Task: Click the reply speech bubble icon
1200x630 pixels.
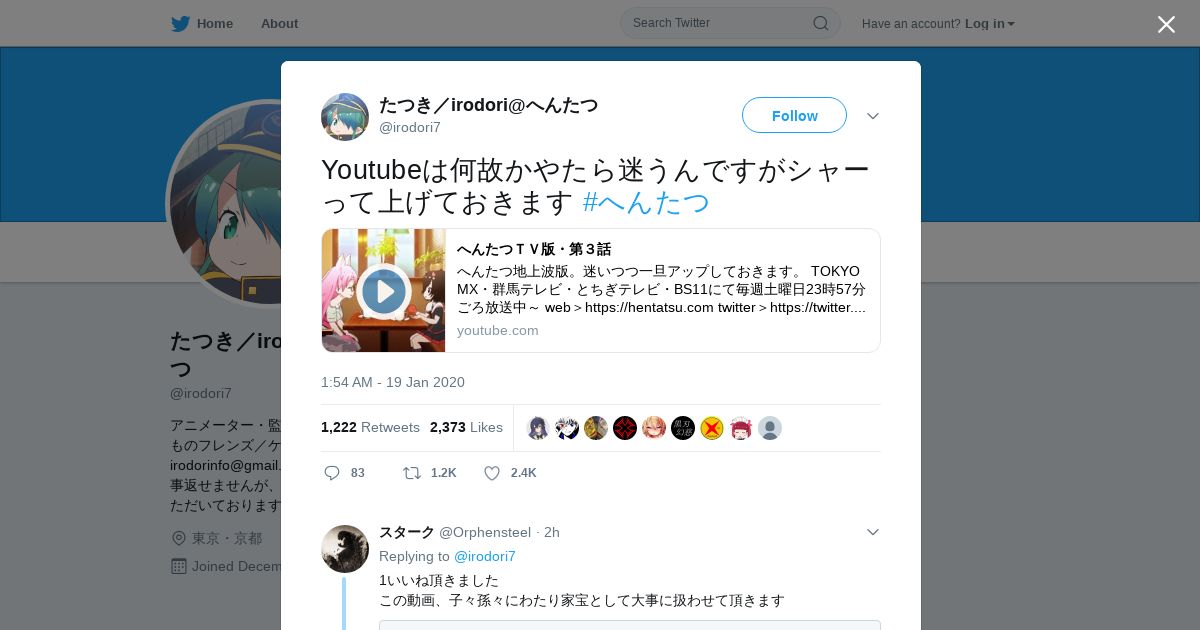Action: pyautogui.click(x=332, y=473)
